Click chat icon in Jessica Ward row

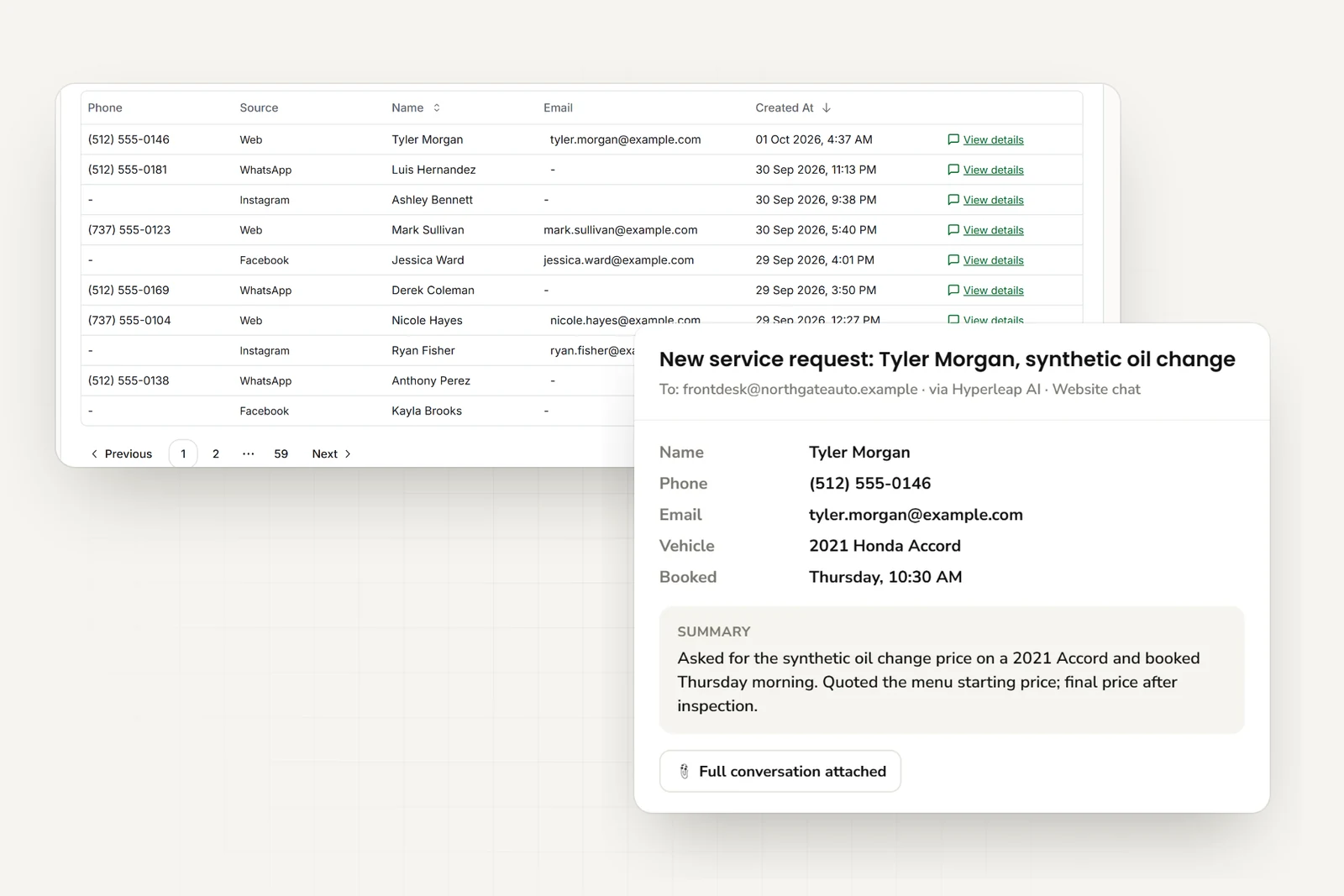(953, 260)
